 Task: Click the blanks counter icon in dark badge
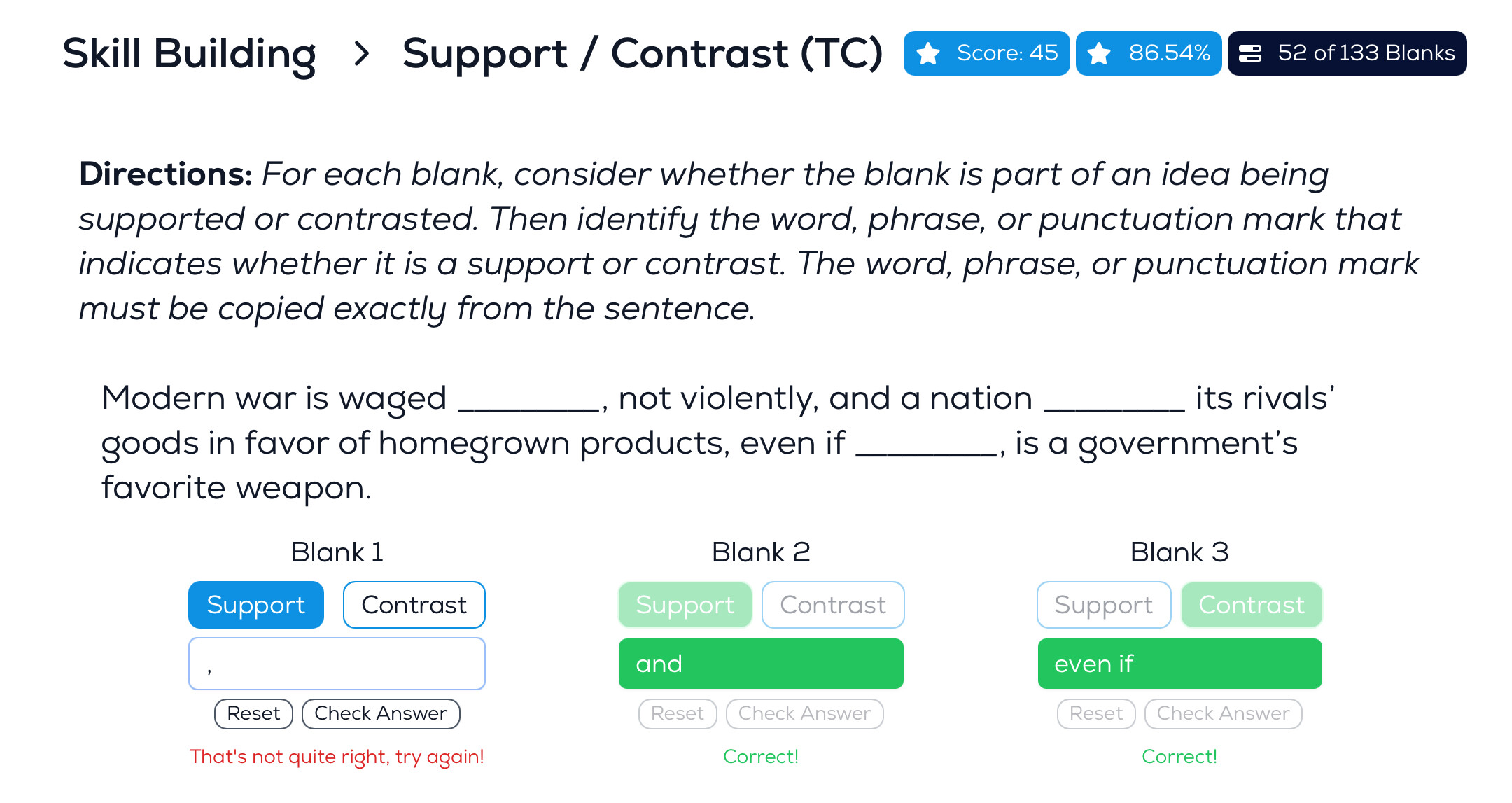point(1250,53)
